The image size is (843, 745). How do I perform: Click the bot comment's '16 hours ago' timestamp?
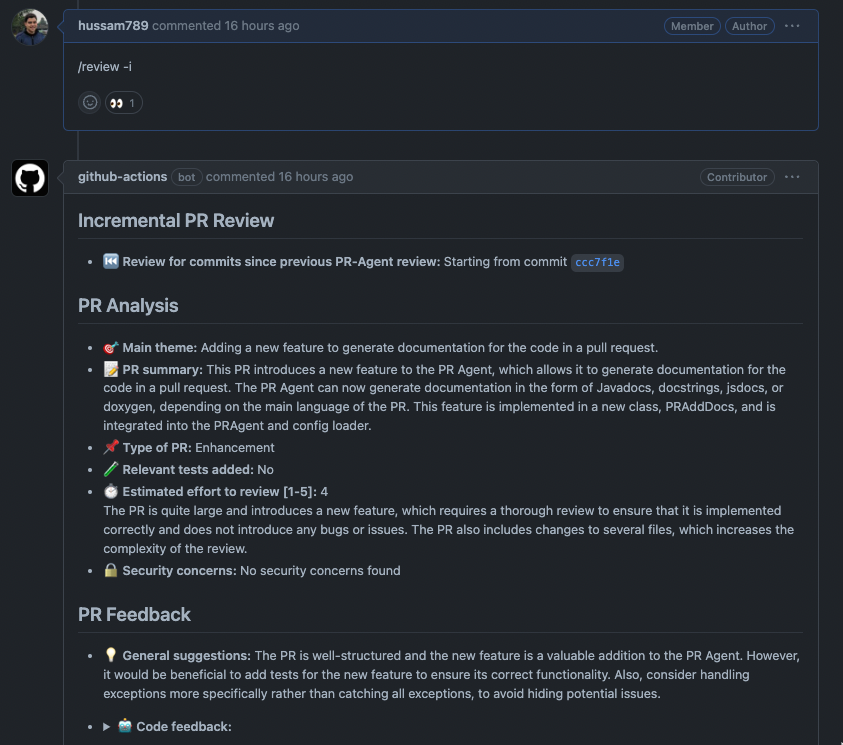[x=315, y=177]
